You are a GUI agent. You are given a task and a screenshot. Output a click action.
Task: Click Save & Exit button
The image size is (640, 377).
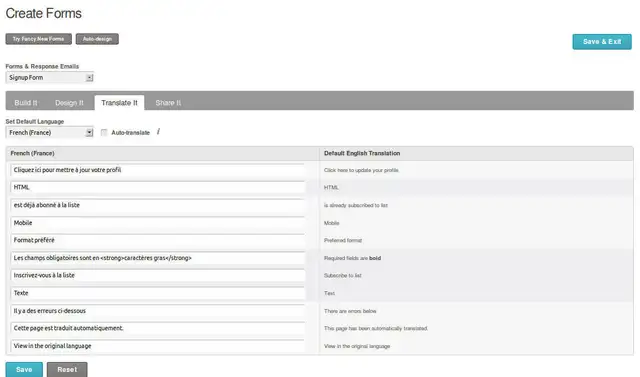[x=602, y=42]
